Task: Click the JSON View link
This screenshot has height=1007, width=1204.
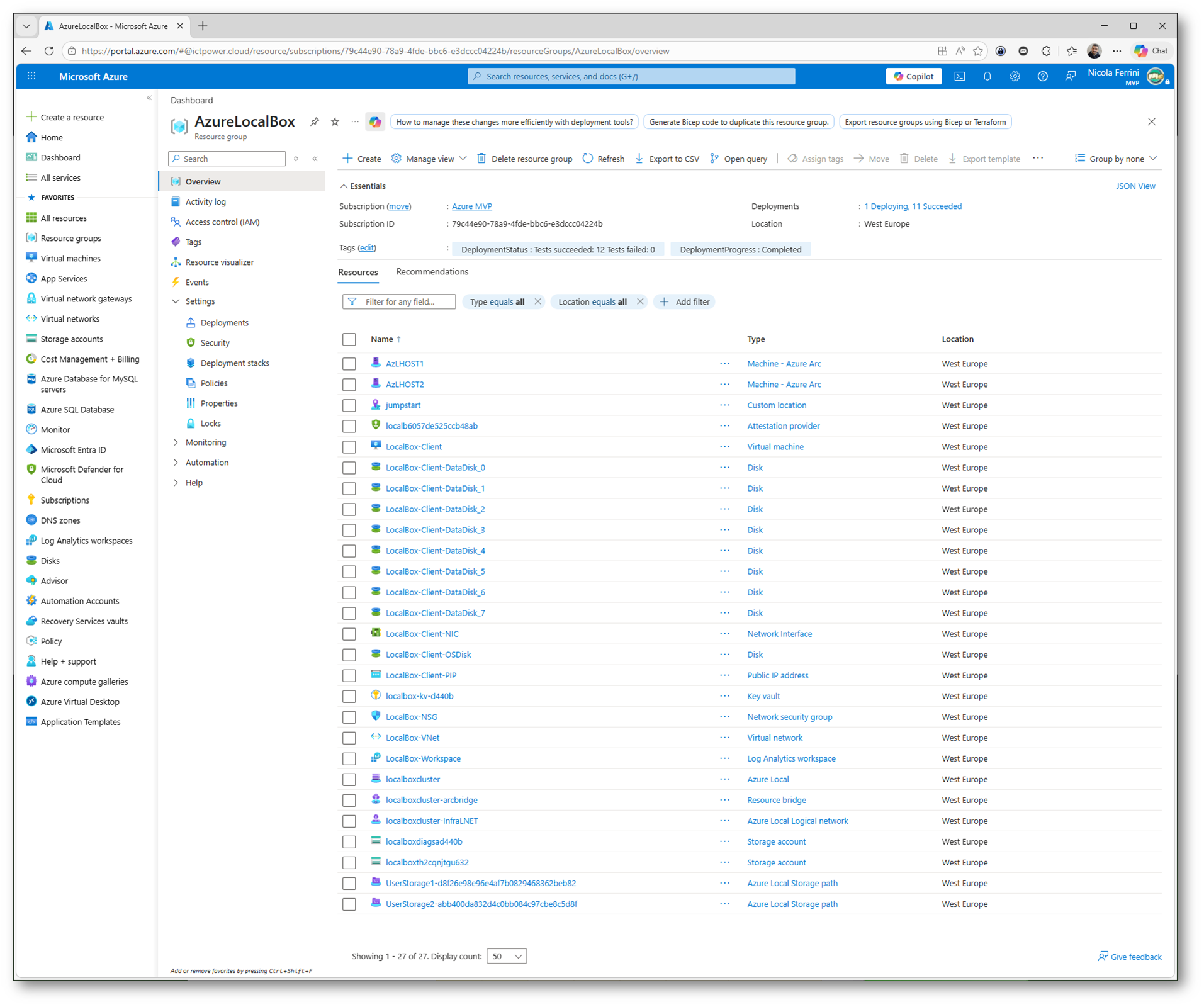Action: [1135, 186]
